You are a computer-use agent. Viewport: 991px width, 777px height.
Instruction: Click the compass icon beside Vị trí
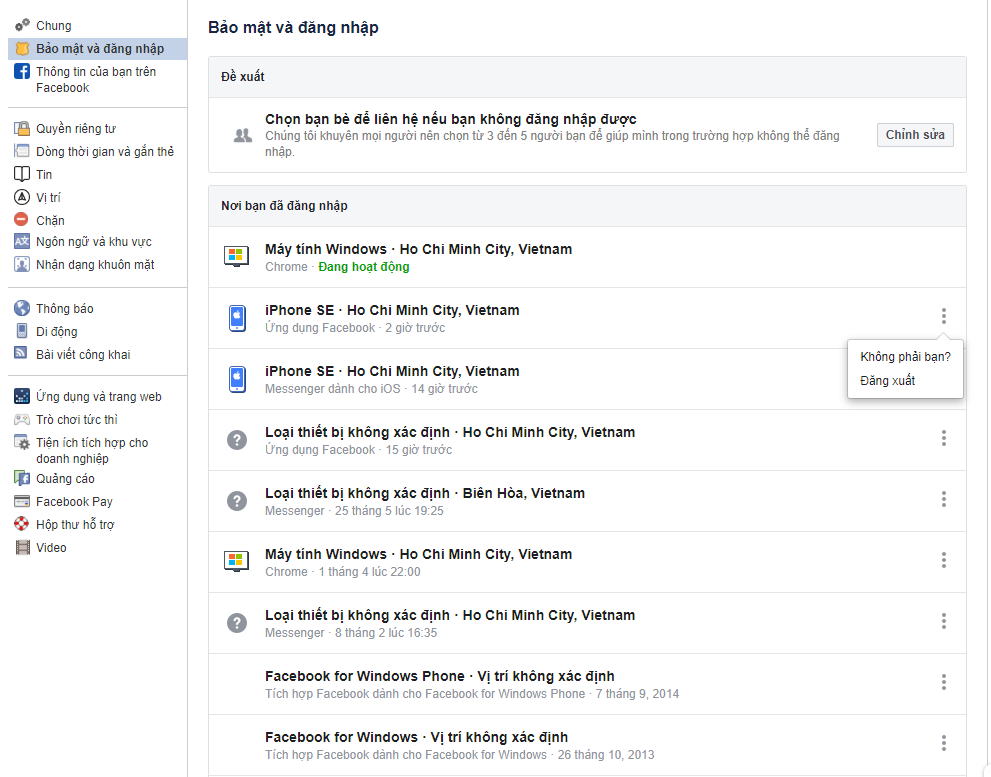(22, 197)
